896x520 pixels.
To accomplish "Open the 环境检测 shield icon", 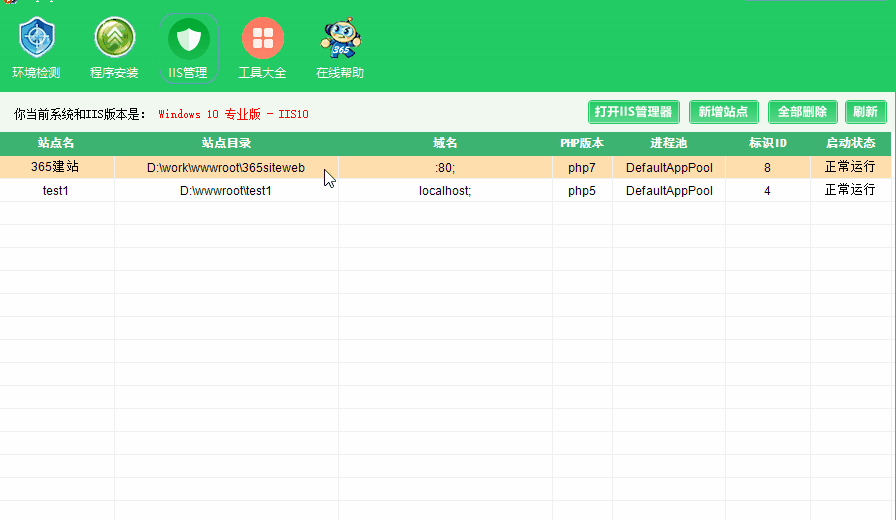I will coord(37,38).
